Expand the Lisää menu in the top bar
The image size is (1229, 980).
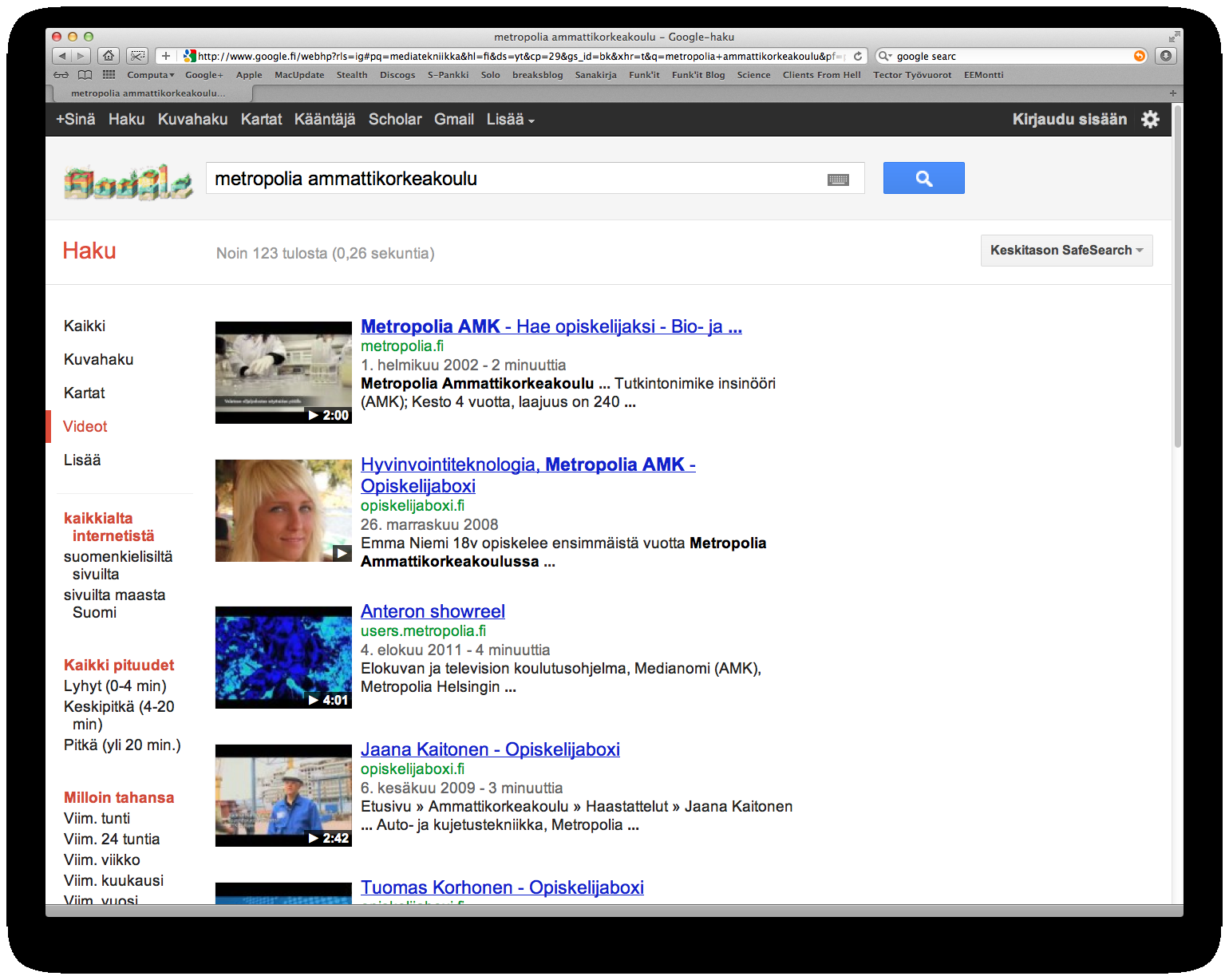[511, 119]
